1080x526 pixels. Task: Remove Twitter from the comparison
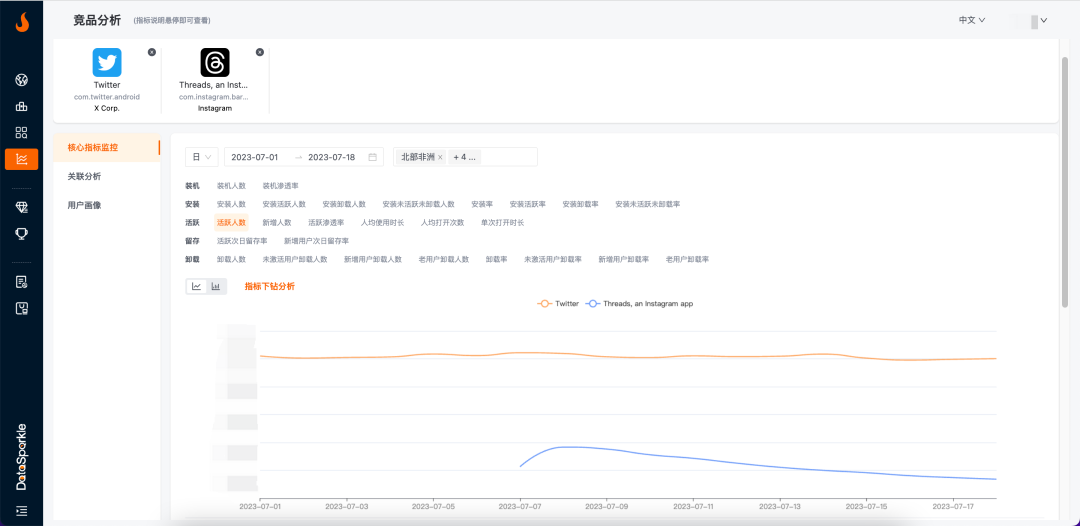pos(152,52)
